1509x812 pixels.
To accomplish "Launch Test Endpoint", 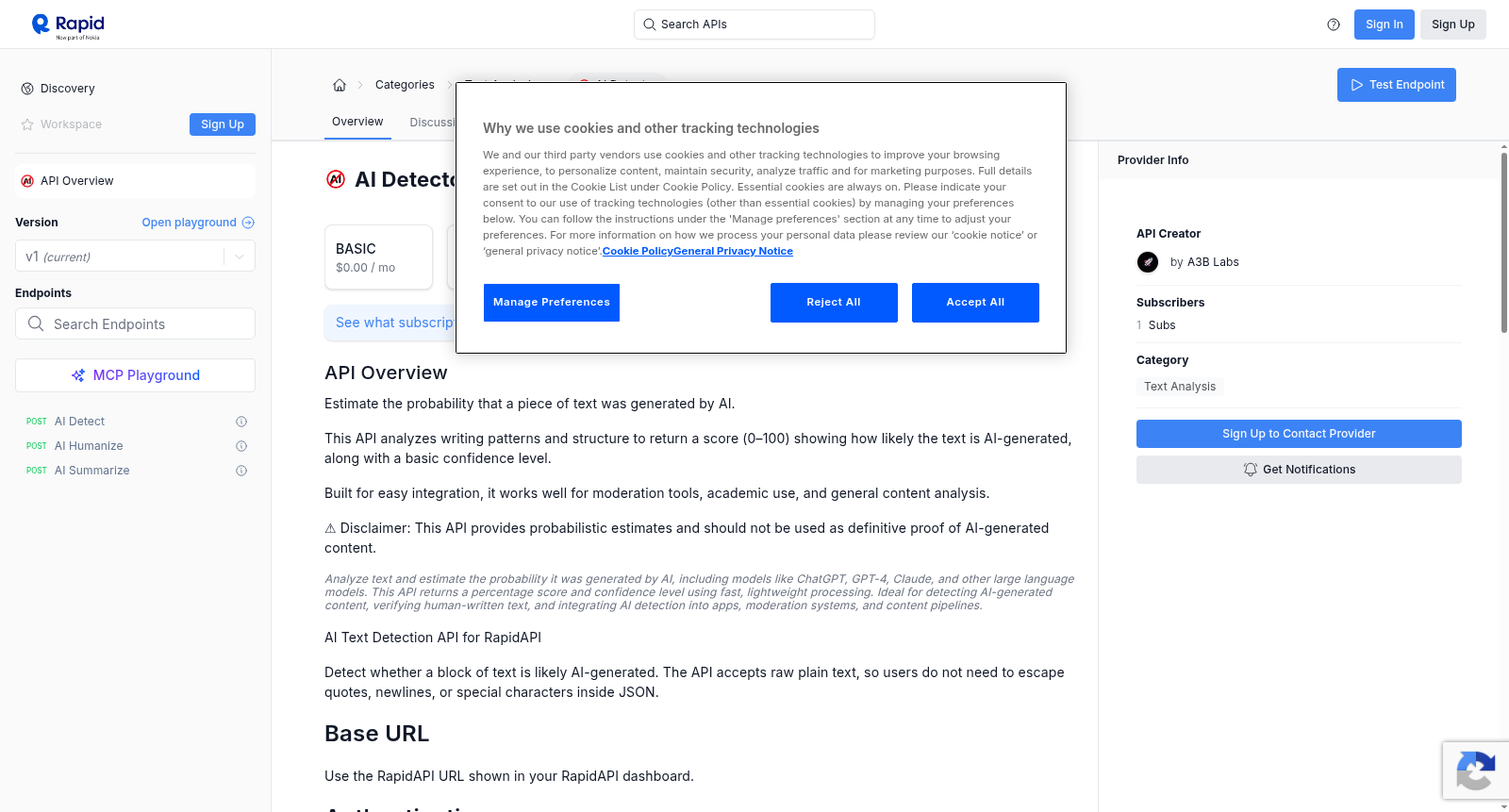I will point(1396,85).
